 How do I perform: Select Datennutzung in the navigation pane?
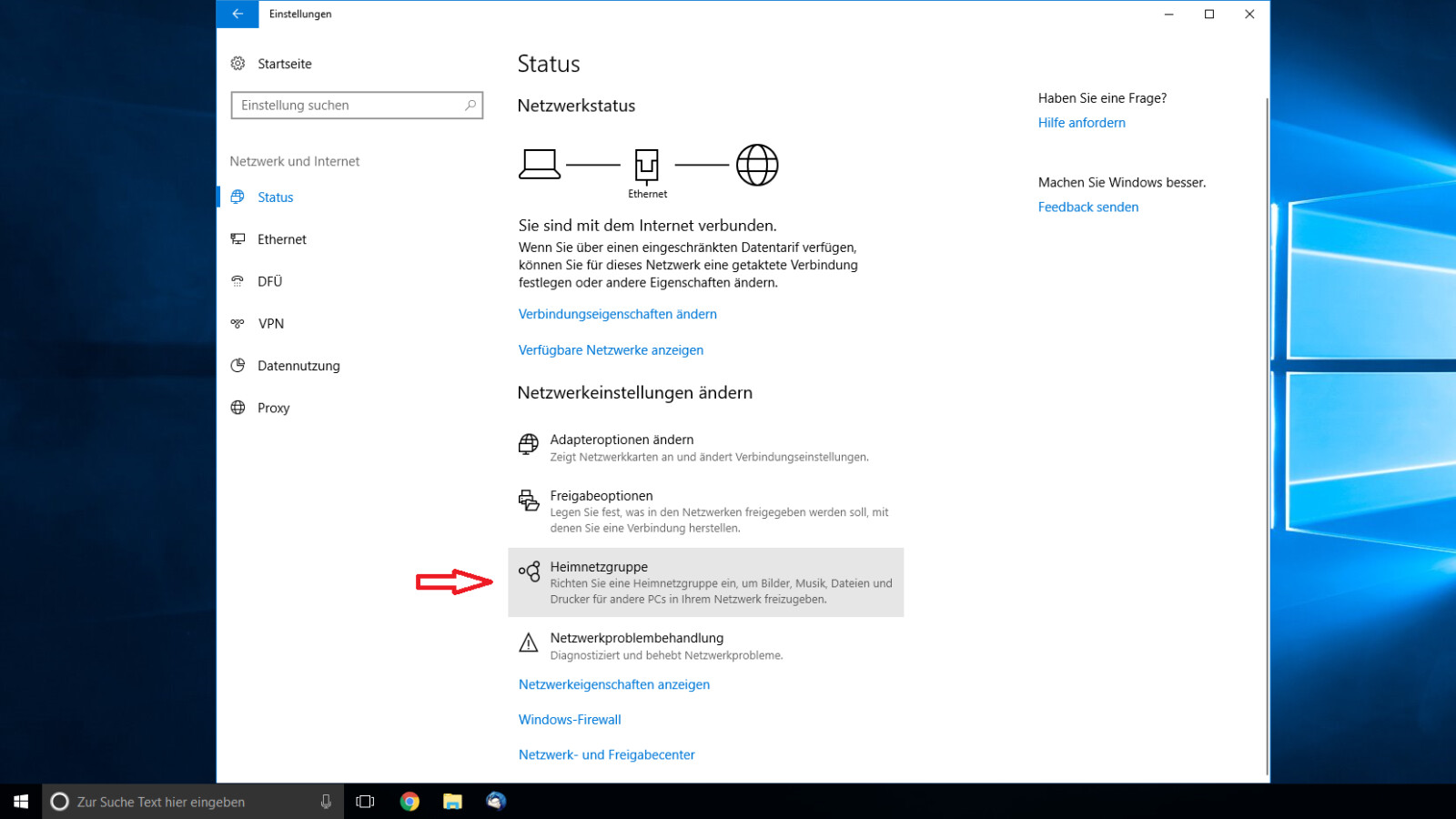[298, 365]
